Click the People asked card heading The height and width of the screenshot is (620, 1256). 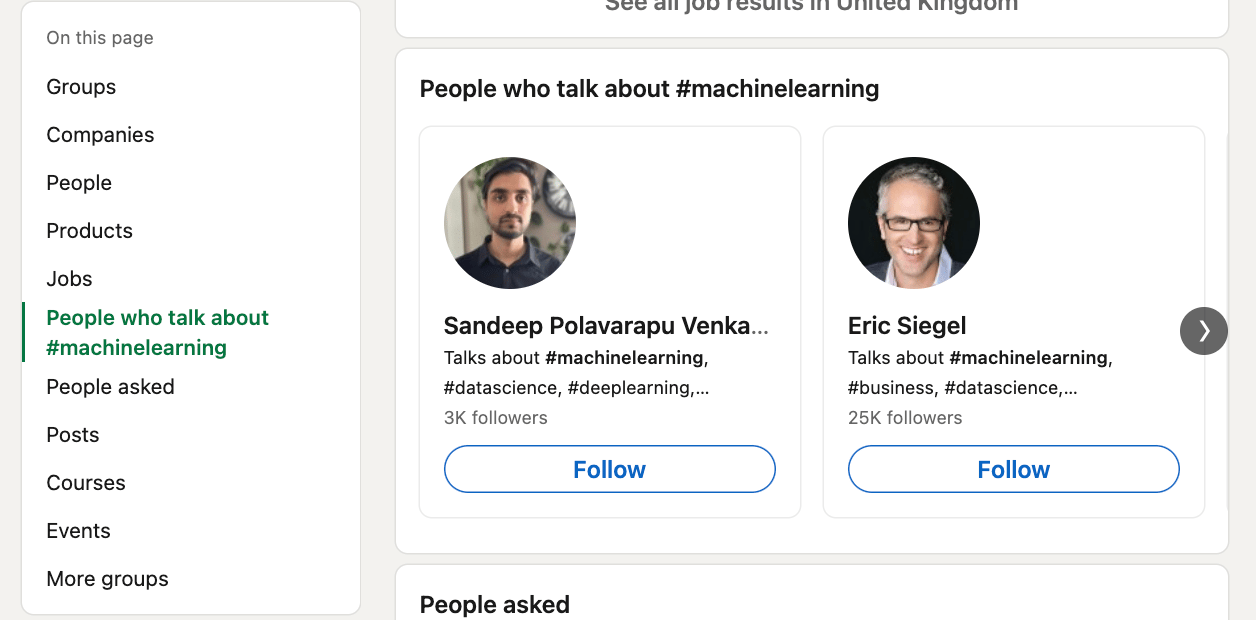point(495,605)
